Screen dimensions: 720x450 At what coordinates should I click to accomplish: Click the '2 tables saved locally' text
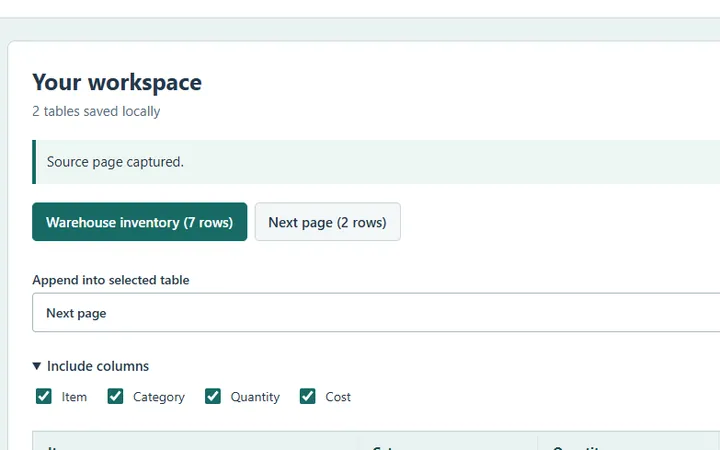coord(96,111)
